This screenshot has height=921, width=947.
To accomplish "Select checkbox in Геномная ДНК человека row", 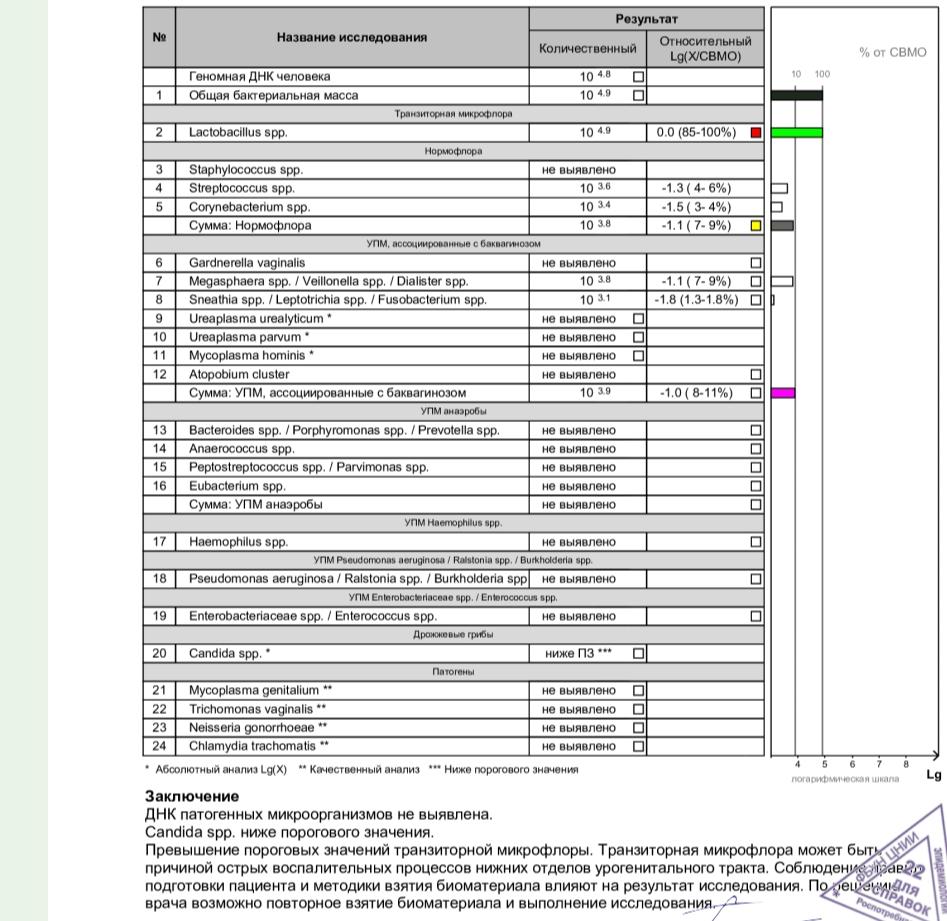I will click(639, 77).
